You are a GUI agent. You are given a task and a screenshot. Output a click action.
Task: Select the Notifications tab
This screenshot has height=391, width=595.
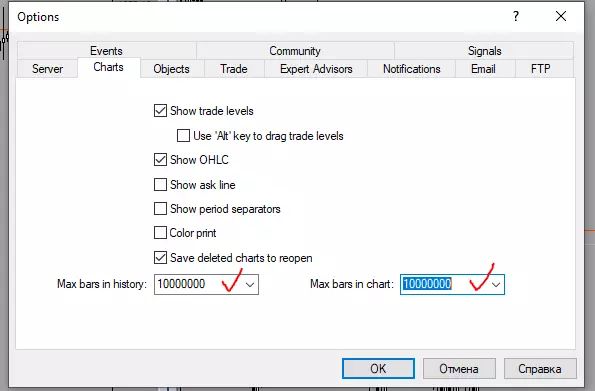(x=411, y=69)
